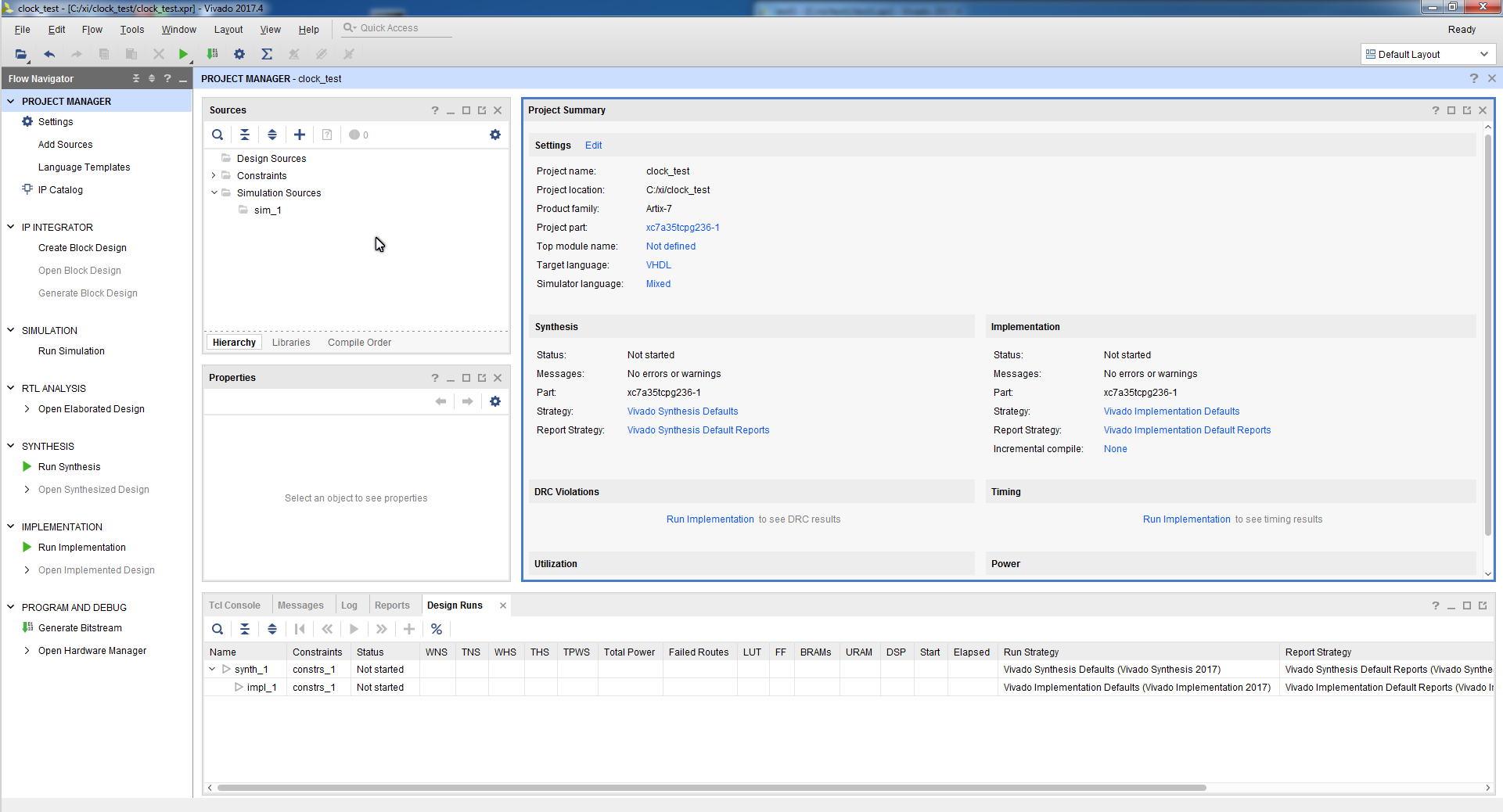Select the impl_1 run row
The image size is (1503, 812).
[849, 688]
